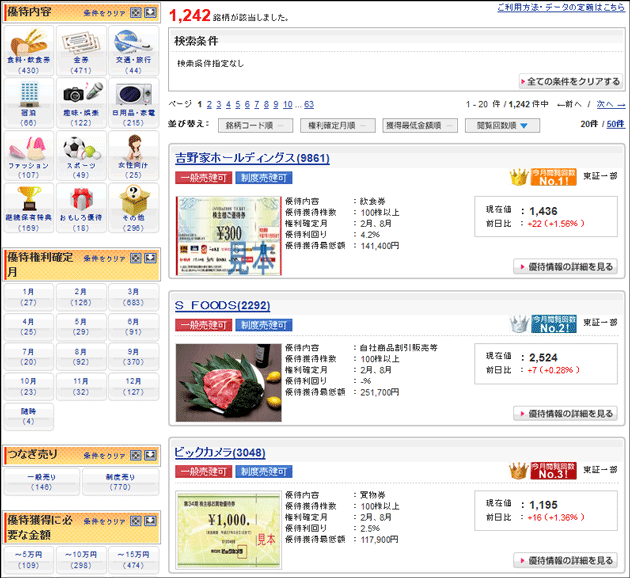Collapse the つなぎ売り panel
Viewport: 630px width, 578px height.
[x=150, y=455]
